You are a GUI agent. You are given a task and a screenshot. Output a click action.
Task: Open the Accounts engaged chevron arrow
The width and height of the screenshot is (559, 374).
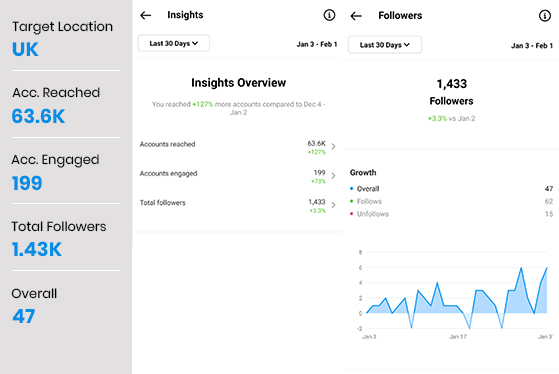333,176
